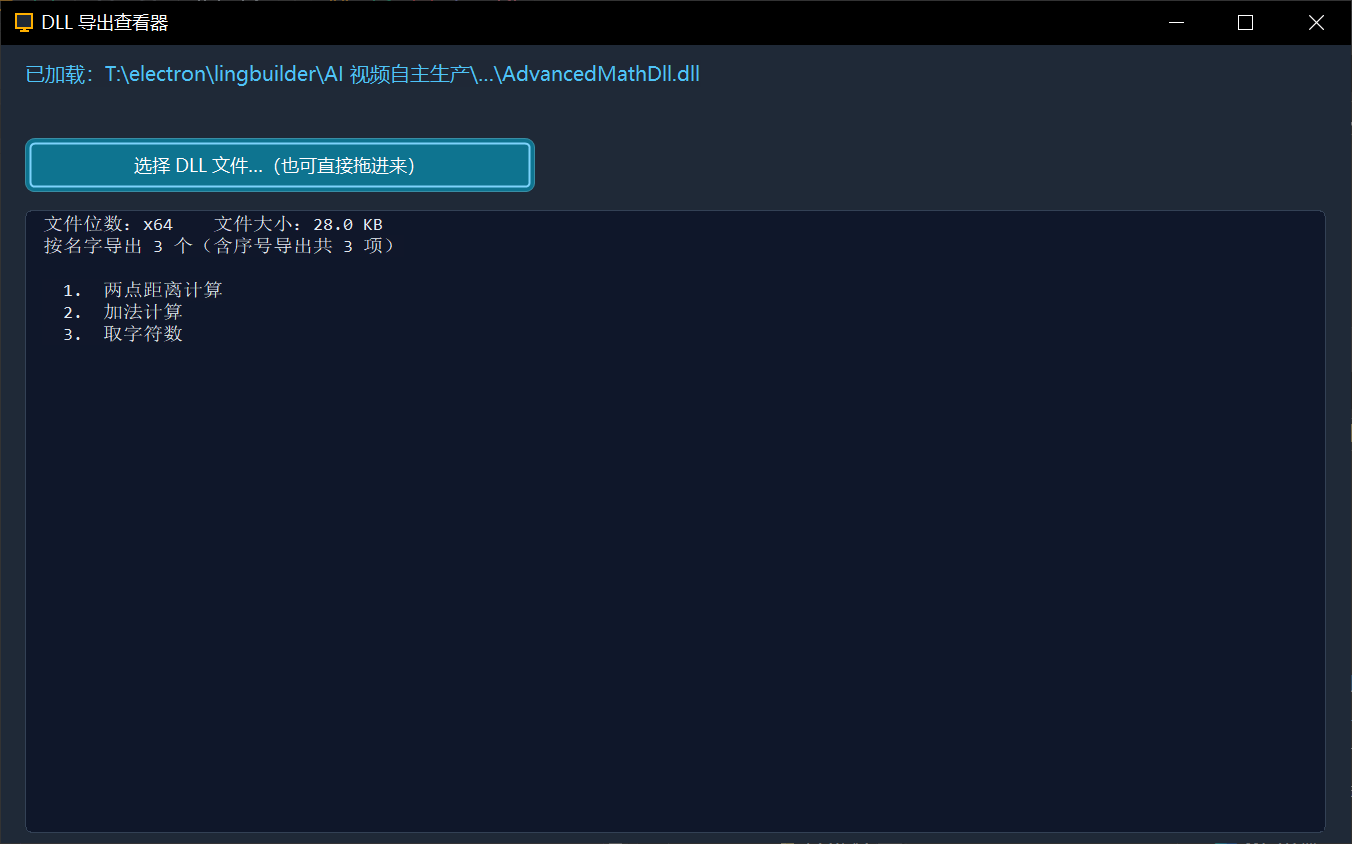The width and height of the screenshot is (1352, 844).
Task: Click the 文件位数：x64 info text
Action: click(109, 224)
